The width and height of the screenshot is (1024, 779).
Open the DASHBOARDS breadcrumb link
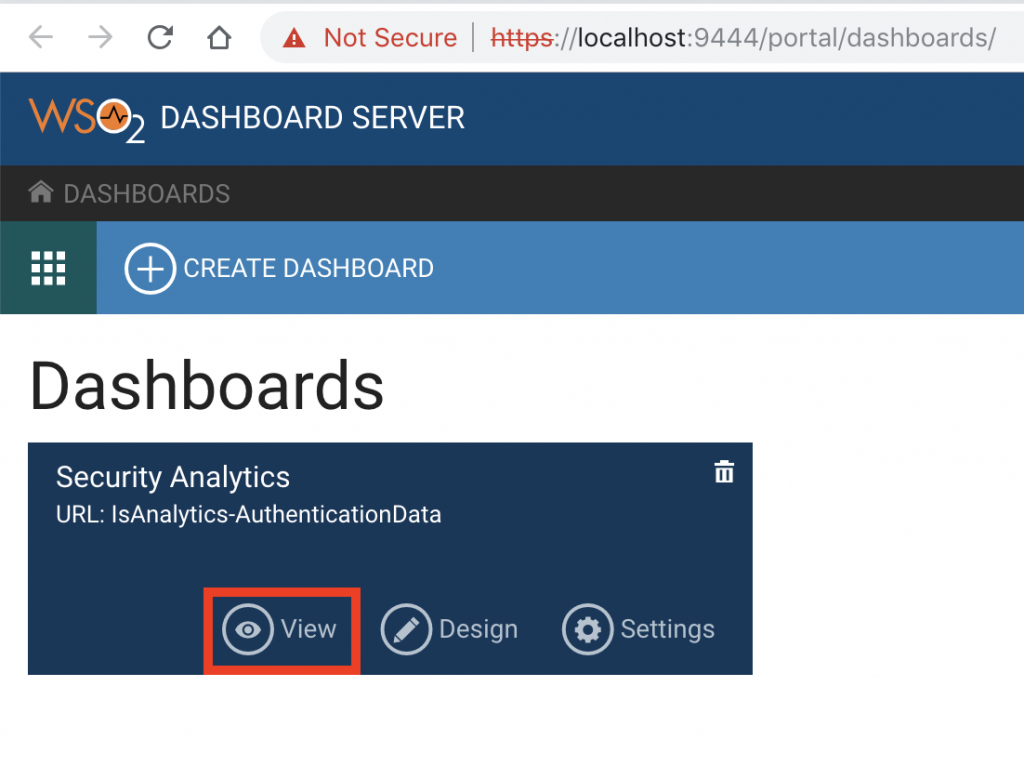click(x=146, y=193)
